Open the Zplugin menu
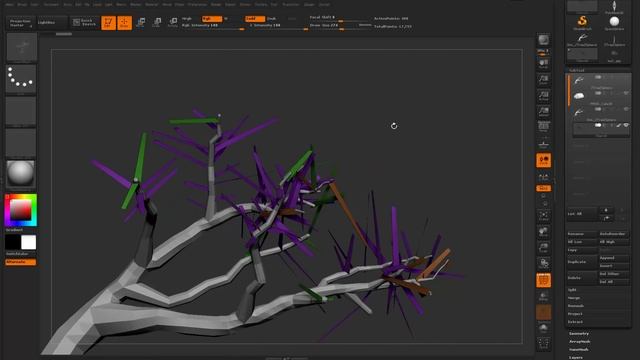Screen dimensions: 640x360 pos(309,4)
